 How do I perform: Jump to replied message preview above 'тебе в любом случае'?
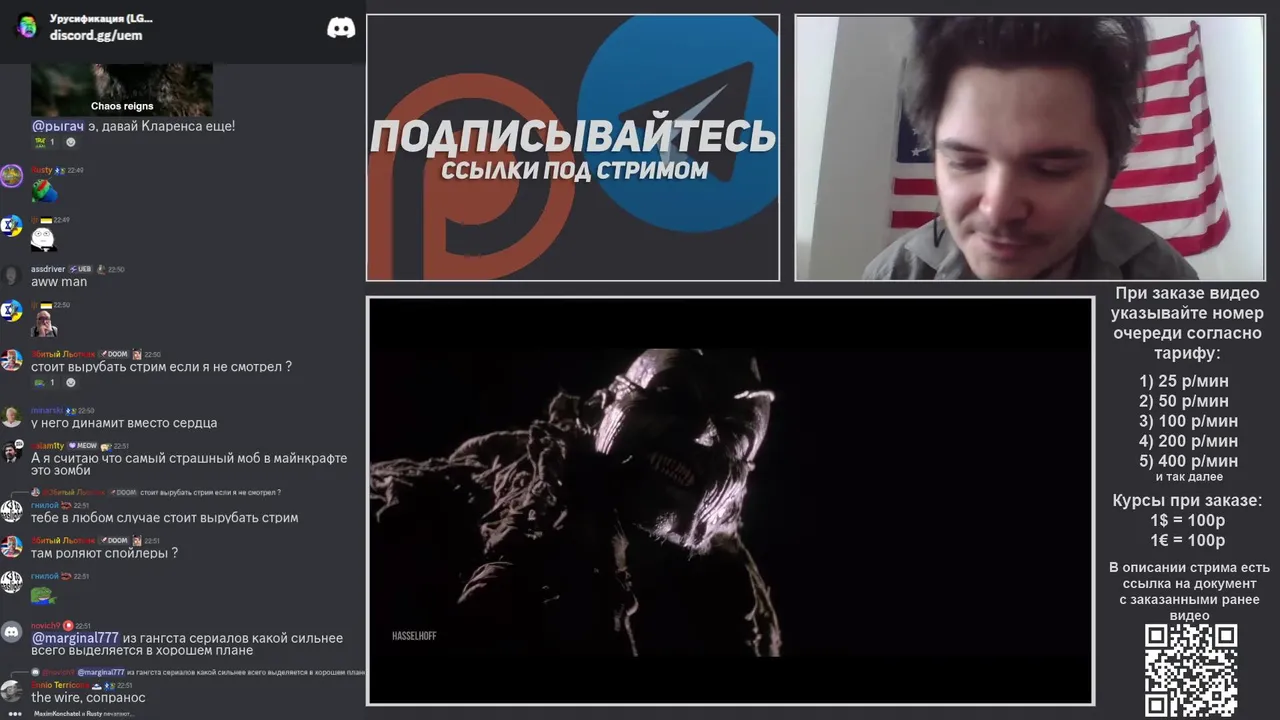[155, 493]
